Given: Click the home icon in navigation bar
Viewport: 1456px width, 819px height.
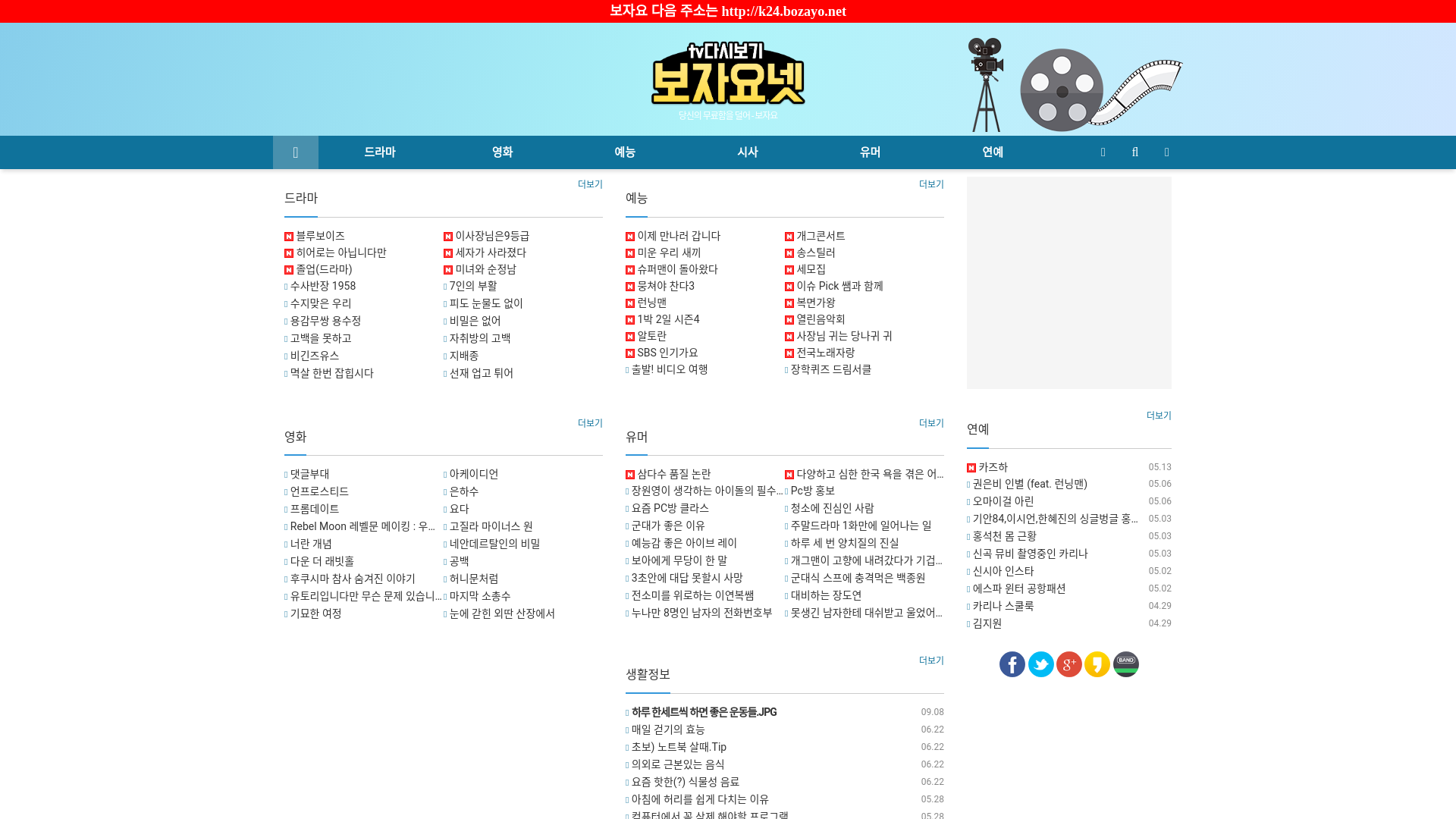Looking at the screenshot, I should point(296,152).
